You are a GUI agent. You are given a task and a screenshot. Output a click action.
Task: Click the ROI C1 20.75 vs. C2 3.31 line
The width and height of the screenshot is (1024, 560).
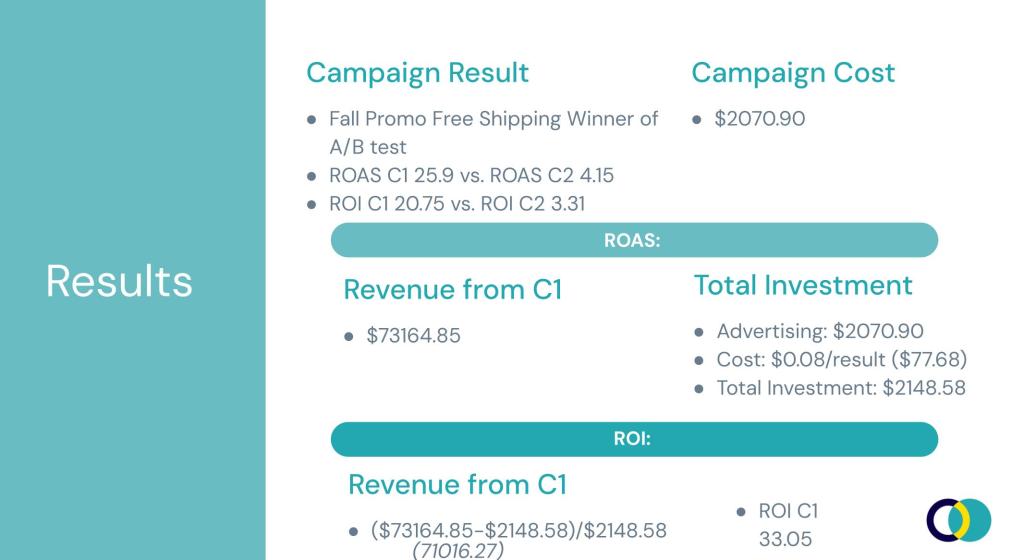(x=457, y=204)
